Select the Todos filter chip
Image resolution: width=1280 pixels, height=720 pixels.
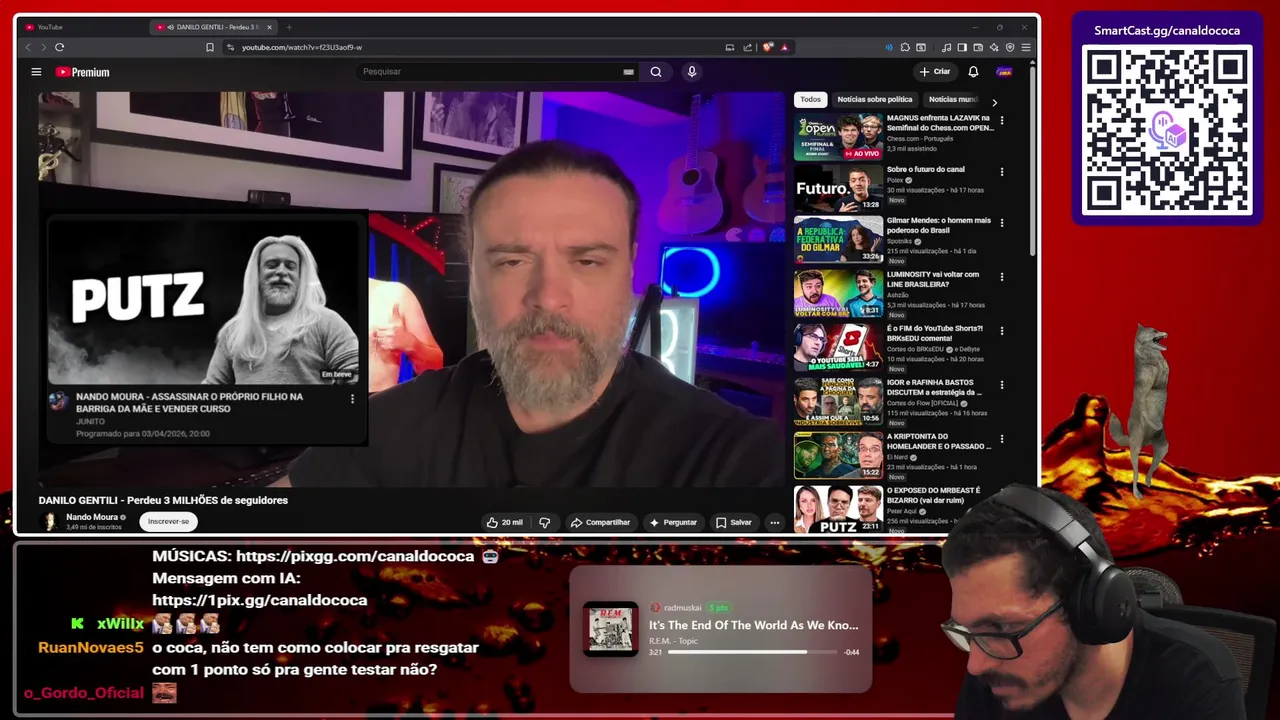pos(810,99)
